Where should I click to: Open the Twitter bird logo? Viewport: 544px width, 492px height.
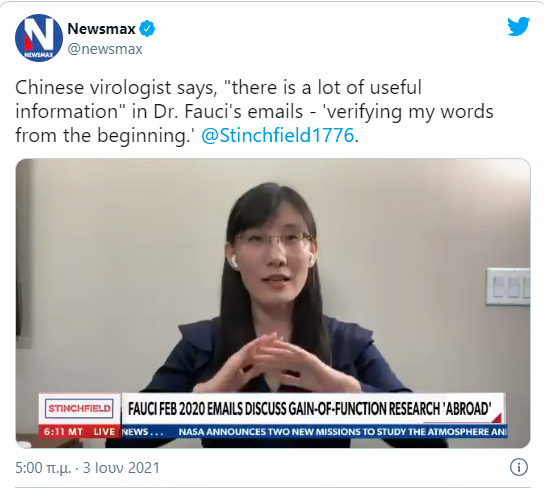[518, 26]
